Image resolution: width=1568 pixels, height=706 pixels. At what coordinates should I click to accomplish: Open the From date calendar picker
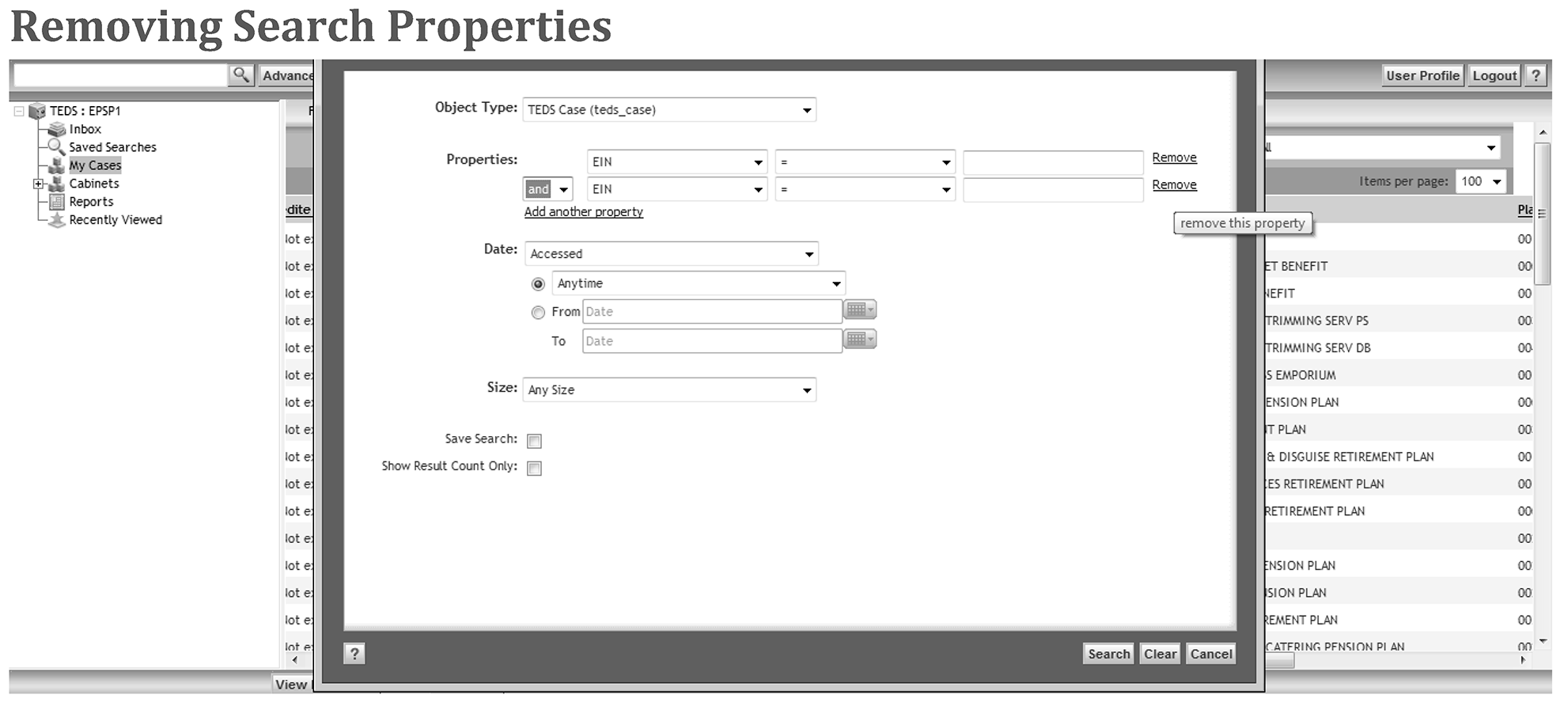[x=859, y=310]
